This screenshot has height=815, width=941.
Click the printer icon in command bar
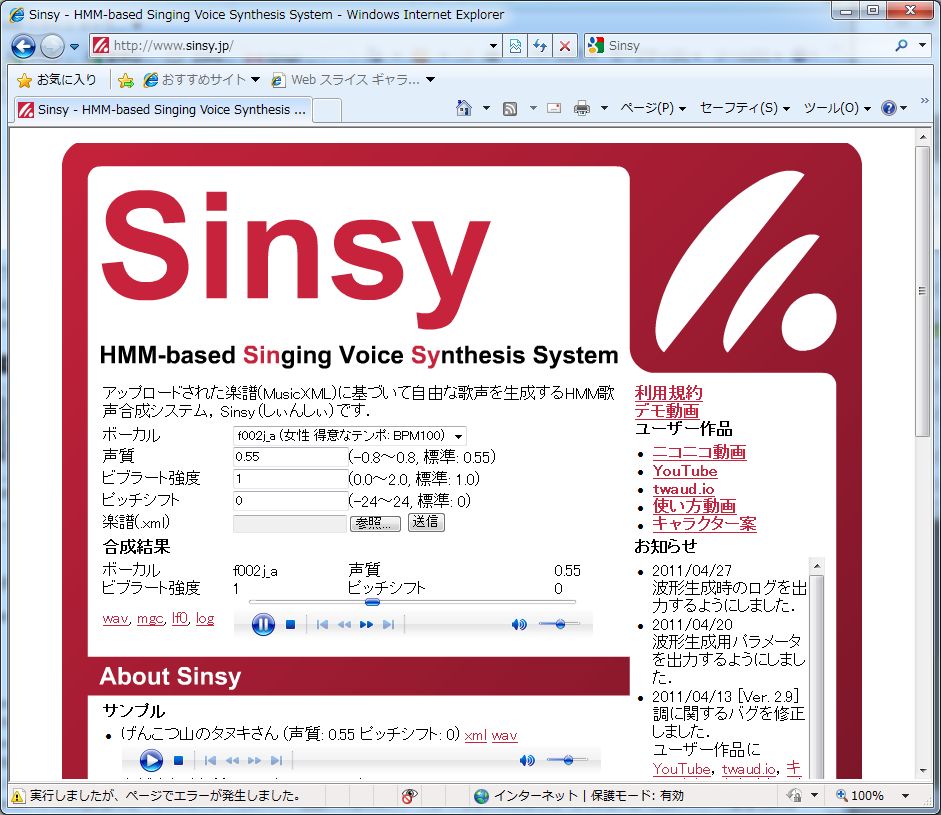[x=582, y=109]
